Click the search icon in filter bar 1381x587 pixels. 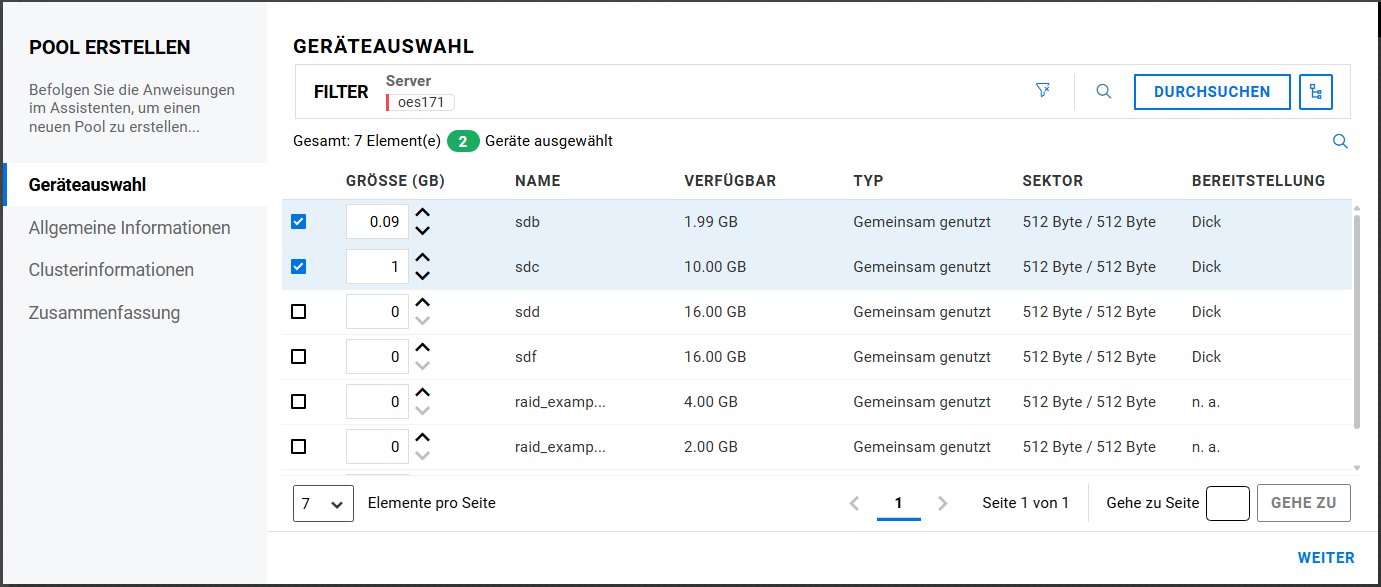point(1104,91)
